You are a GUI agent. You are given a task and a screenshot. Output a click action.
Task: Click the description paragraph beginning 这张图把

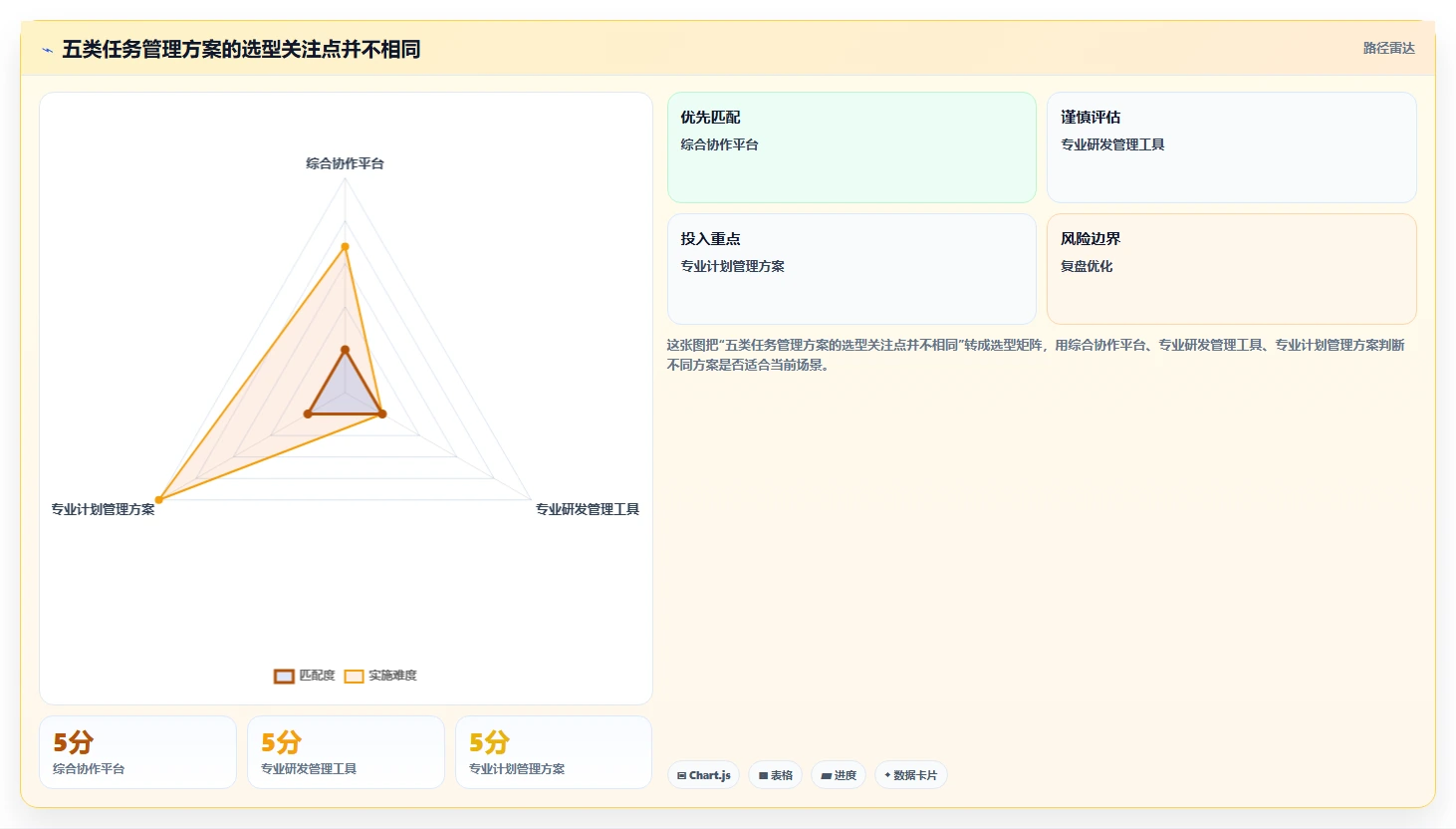point(1036,355)
